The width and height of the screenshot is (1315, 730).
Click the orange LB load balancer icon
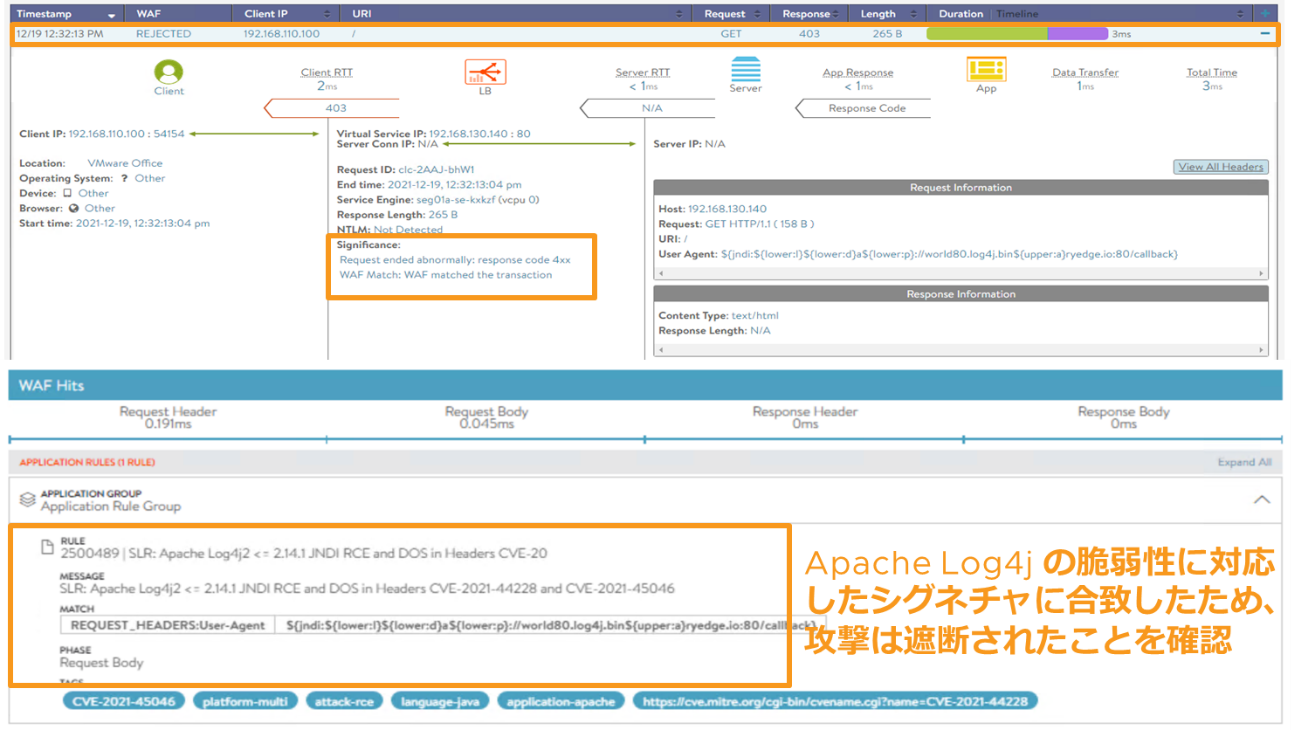point(485,71)
